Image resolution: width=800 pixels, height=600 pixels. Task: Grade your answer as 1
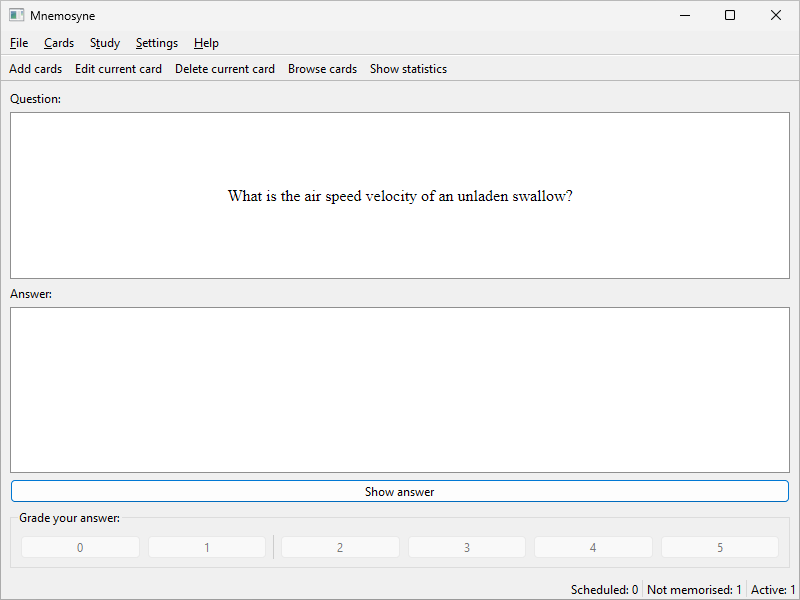coord(207,547)
